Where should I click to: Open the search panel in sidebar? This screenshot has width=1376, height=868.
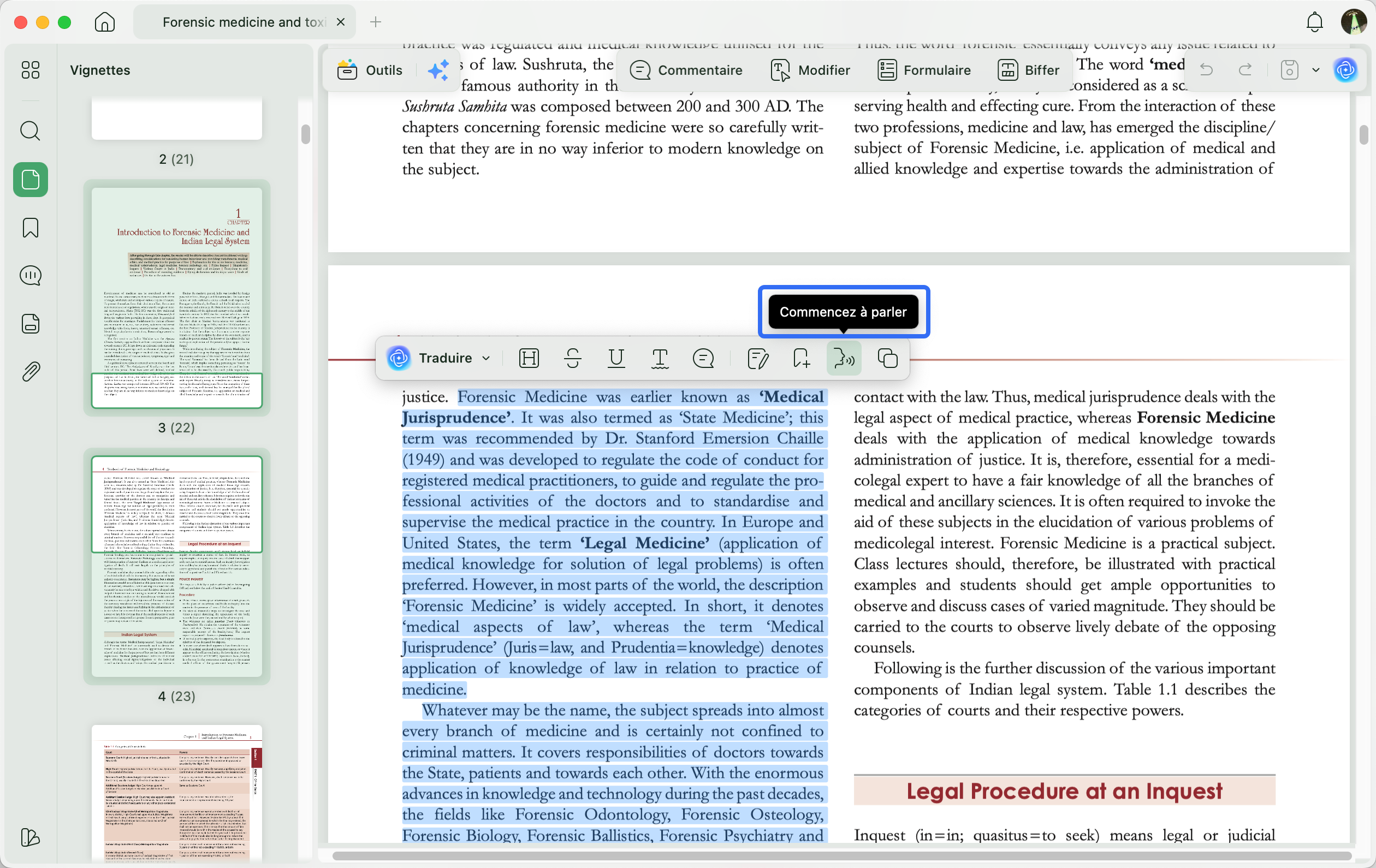point(30,131)
